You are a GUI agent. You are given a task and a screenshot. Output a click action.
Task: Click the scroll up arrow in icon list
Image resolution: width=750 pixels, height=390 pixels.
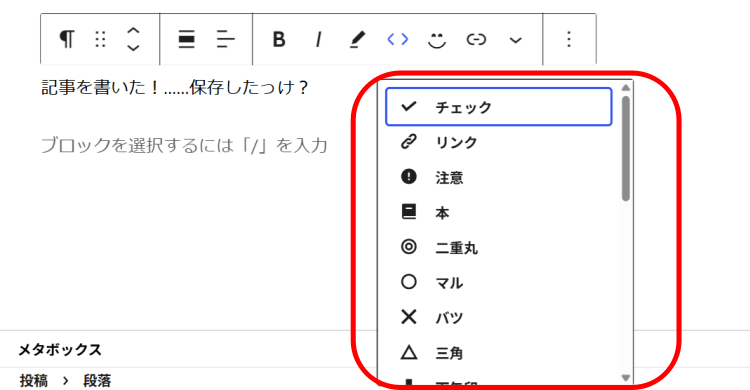click(626, 88)
